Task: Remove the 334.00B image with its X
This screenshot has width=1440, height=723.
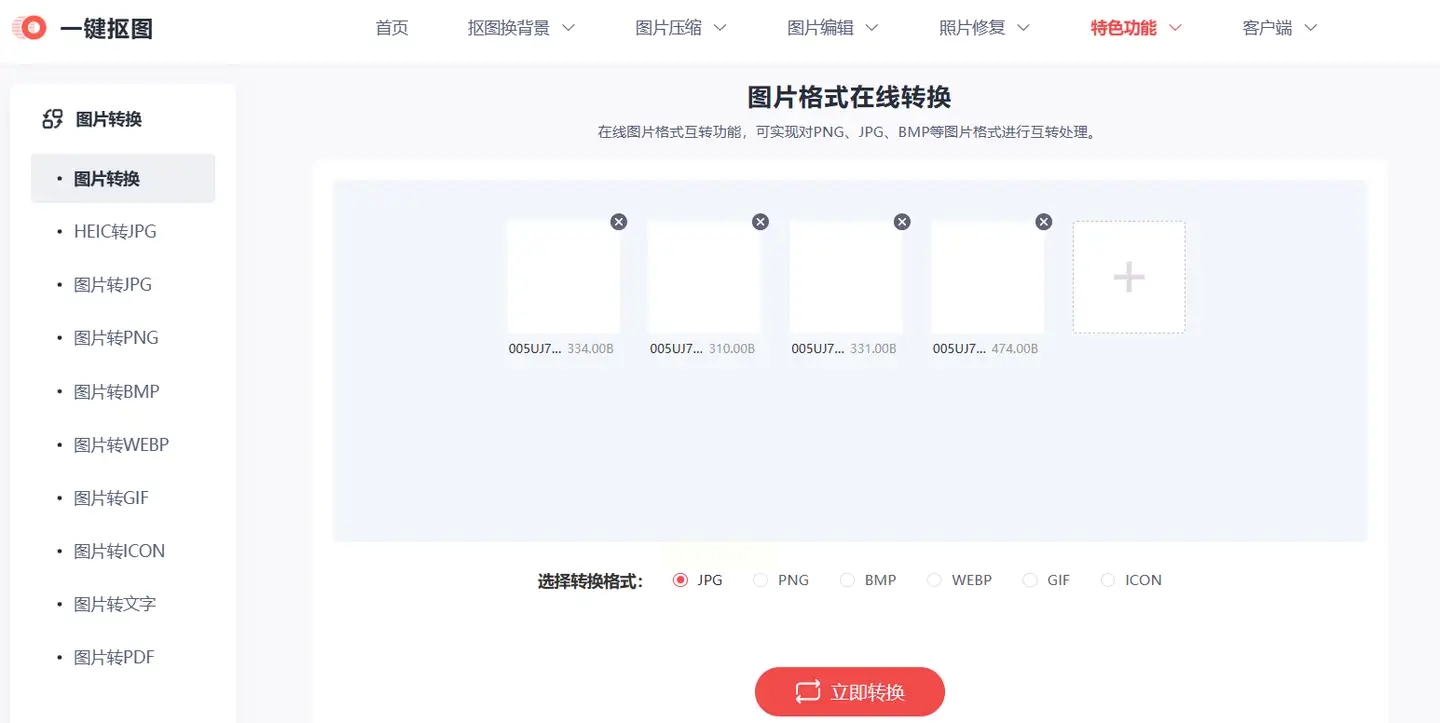Action: [x=619, y=222]
